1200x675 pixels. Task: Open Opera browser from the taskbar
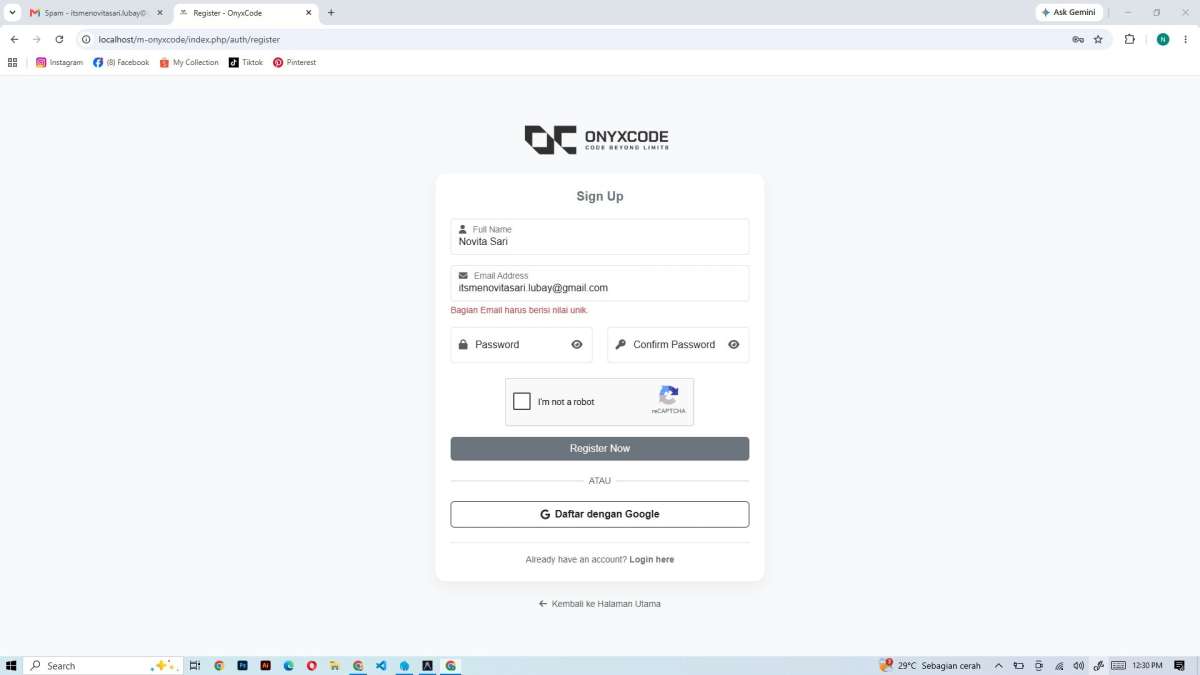[312, 666]
